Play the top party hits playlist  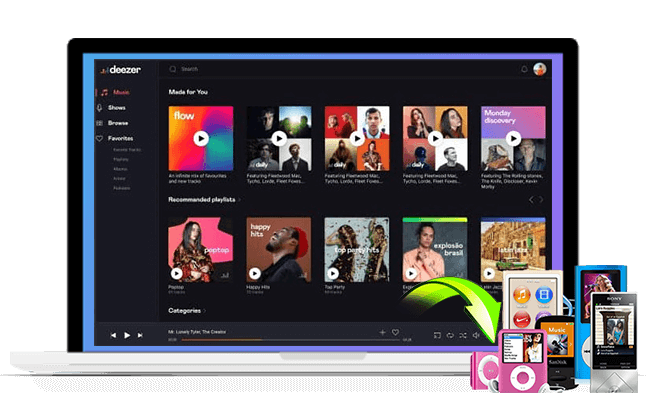click(x=332, y=273)
